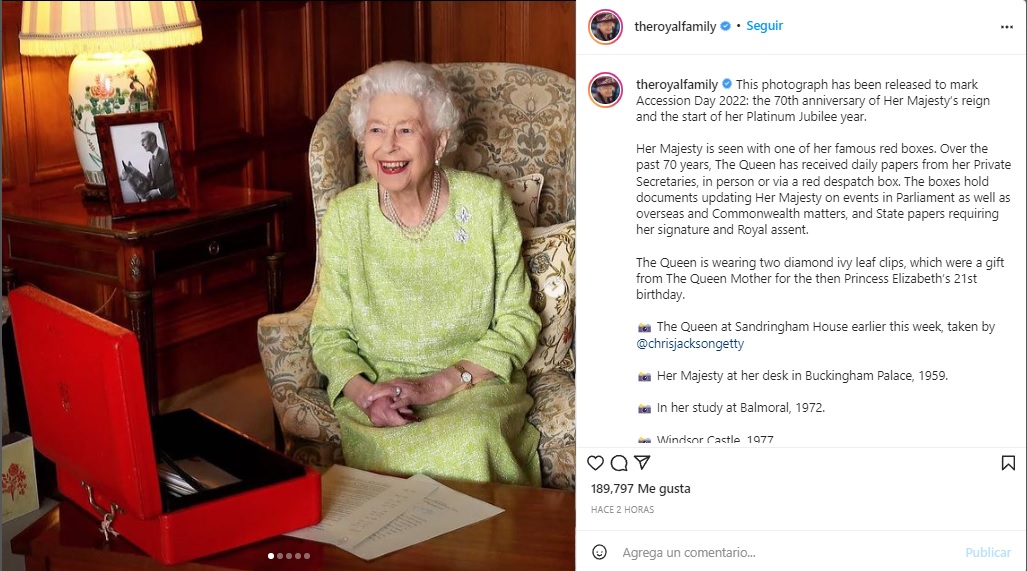The image size is (1027, 571).
Task: Click theroyalfamily username in header
Action: pos(675,26)
